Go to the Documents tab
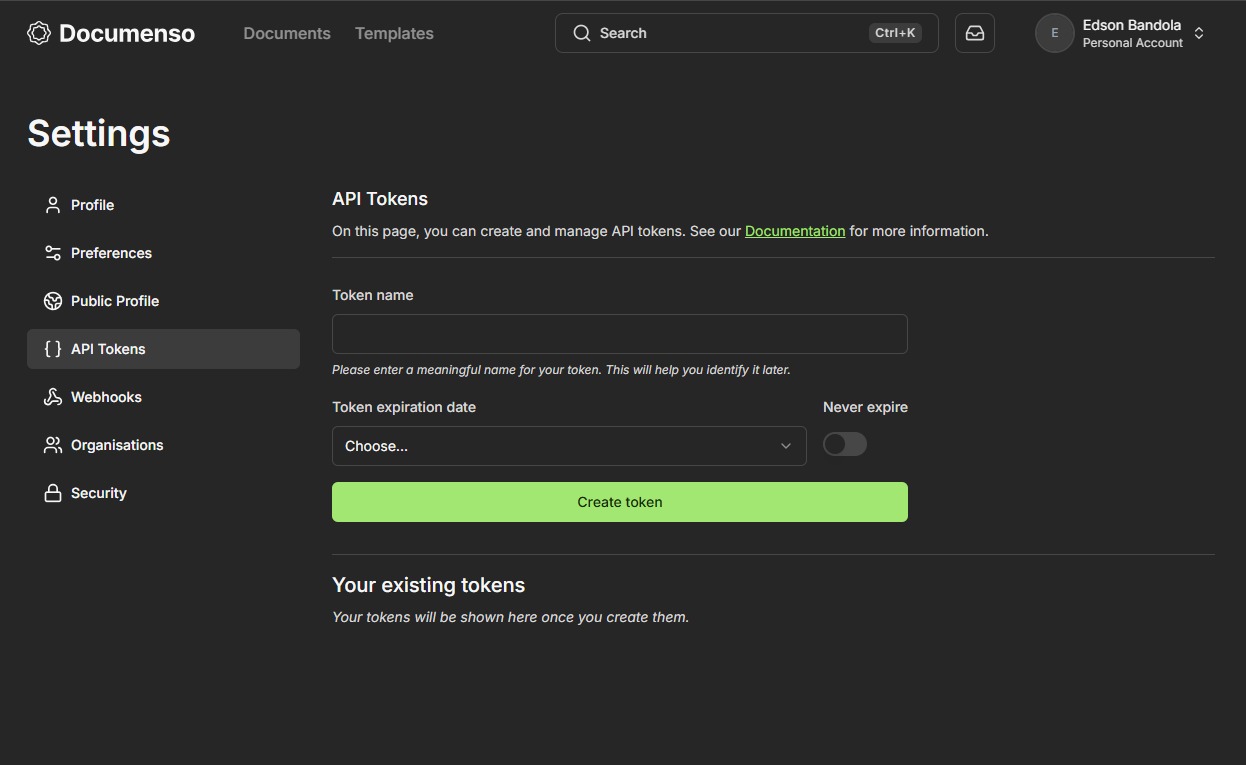This screenshot has width=1246, height=765. (287, 33)
